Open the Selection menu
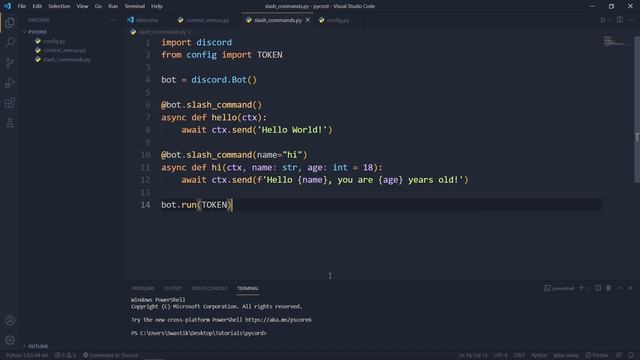 (59, 6)
